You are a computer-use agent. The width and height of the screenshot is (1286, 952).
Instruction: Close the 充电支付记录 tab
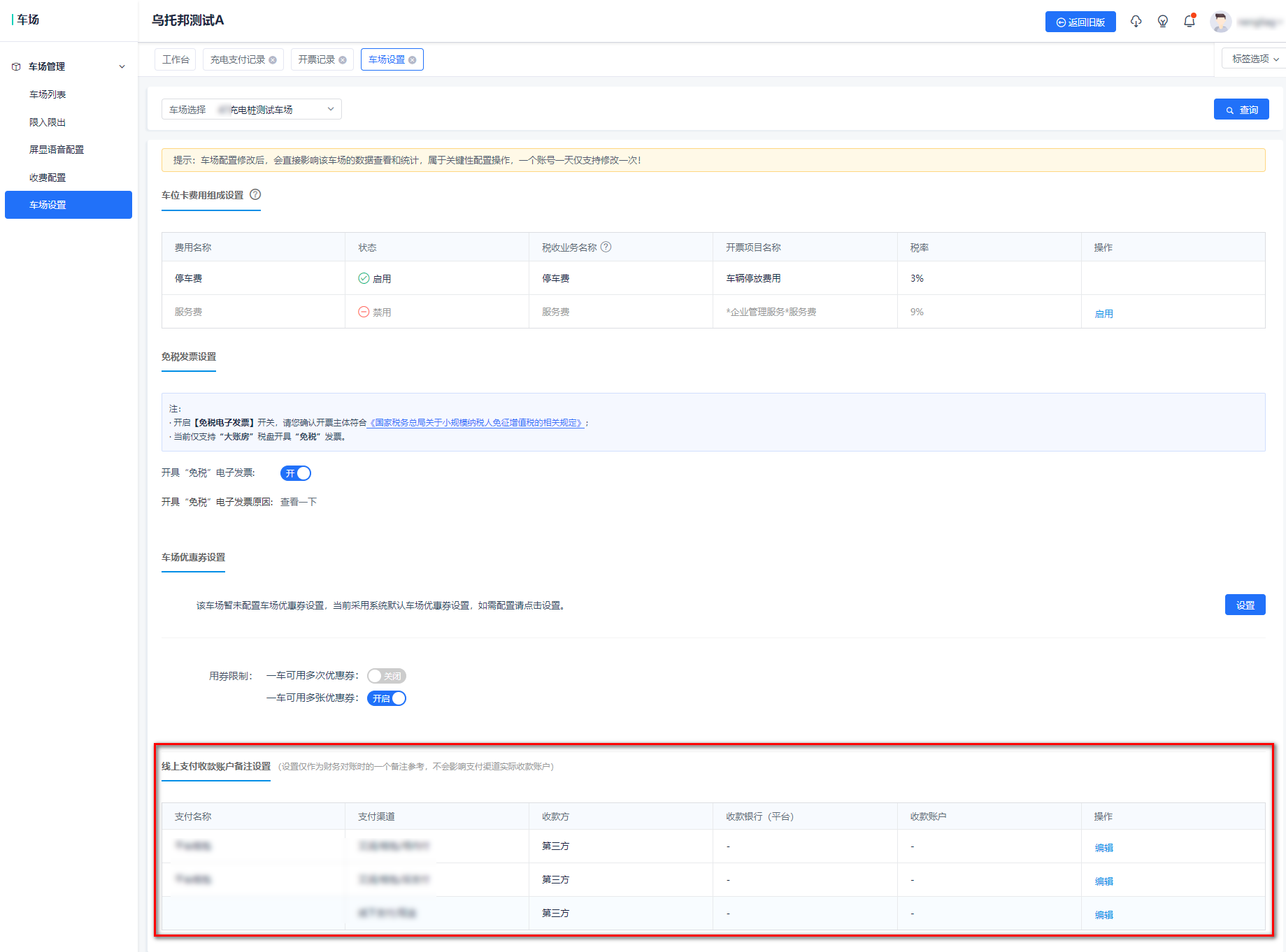(x=273, y=60)
